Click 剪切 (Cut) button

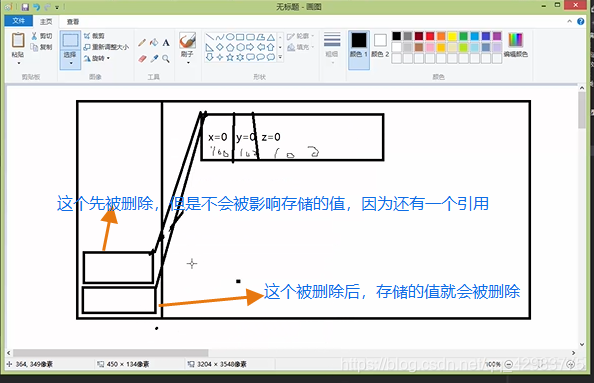coord(42,36)
